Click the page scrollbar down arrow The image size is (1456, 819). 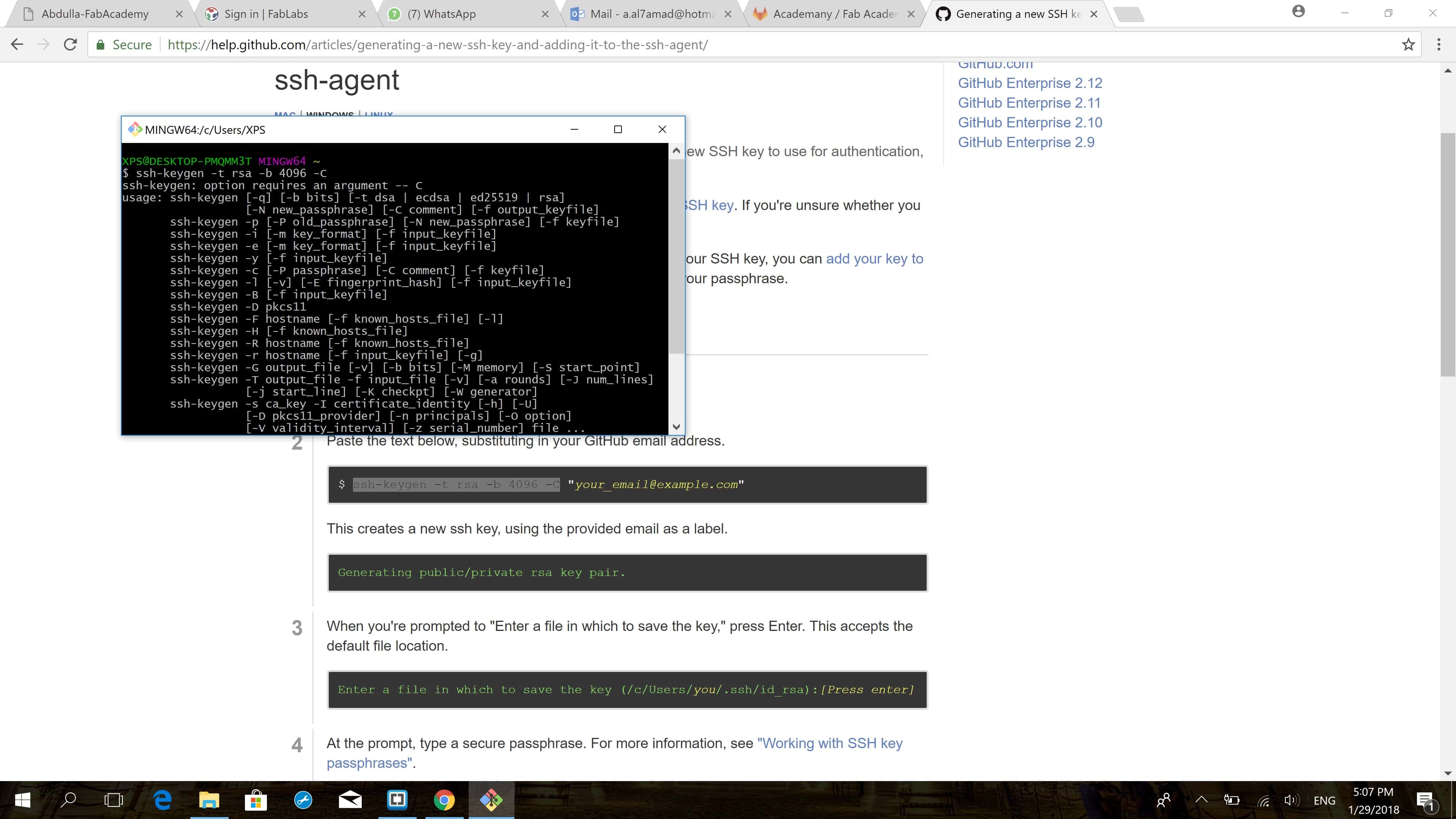(1448, 773)
